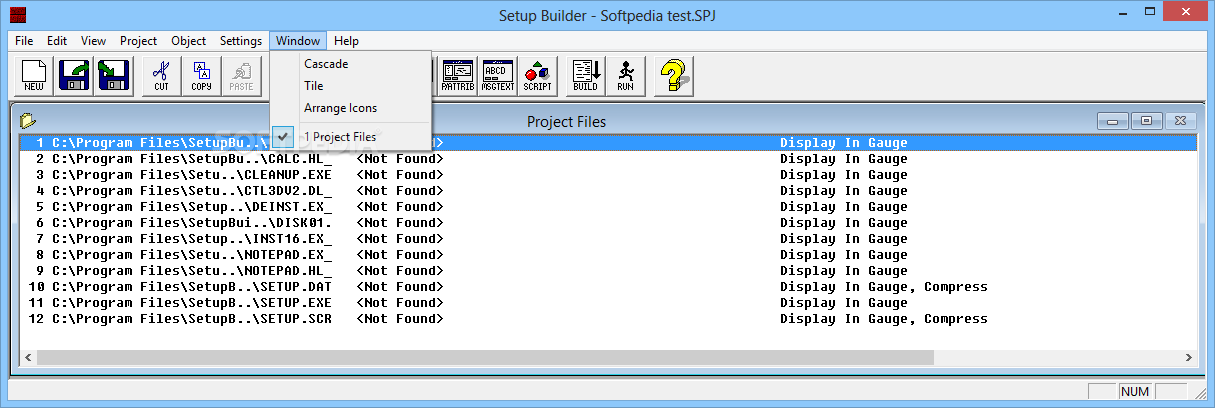Click the RUN running-man icon

[625, 76]
